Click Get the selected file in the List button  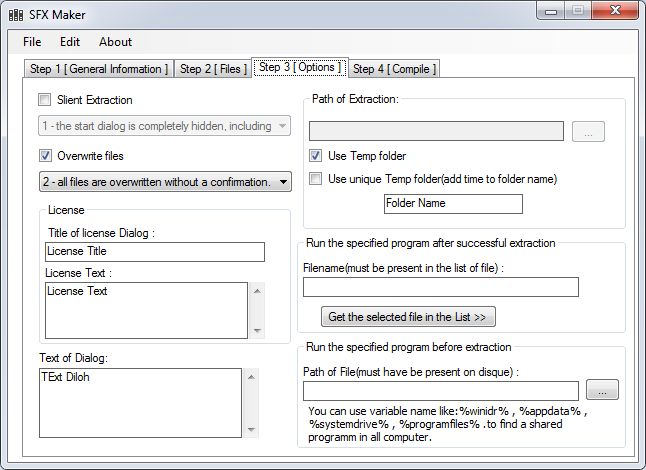pyautogui.click(x=408, y=317)
